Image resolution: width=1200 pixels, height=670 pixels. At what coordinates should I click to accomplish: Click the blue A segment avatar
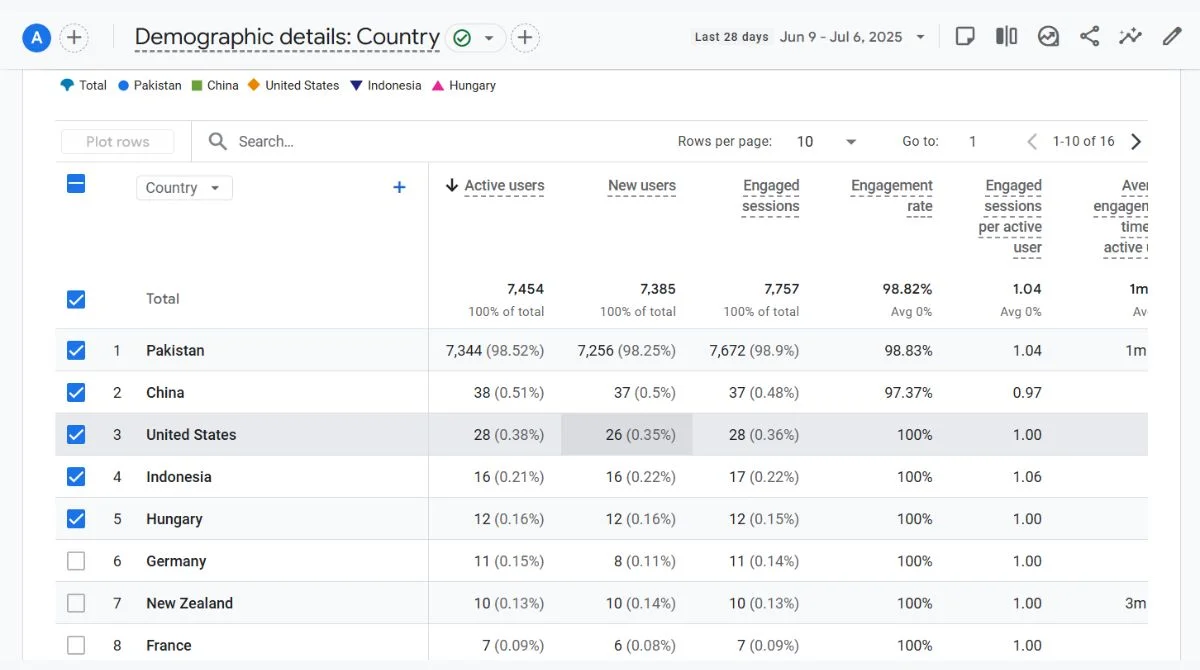[37, 38]
